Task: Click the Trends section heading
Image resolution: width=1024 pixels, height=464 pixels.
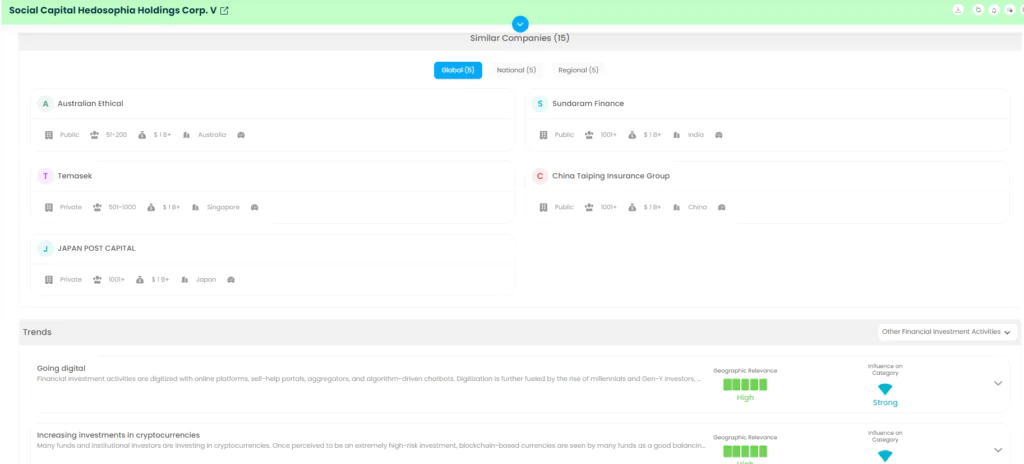Action: click(37, 332)
